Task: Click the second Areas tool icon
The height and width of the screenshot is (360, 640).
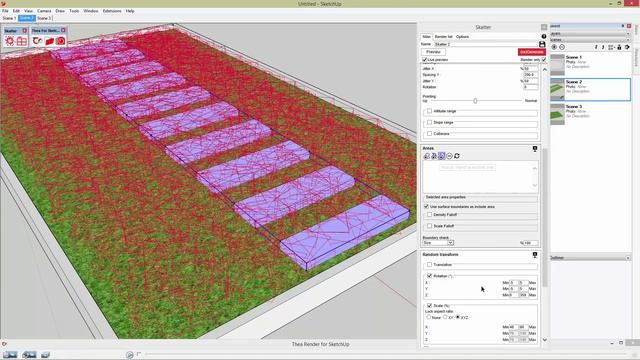Action: click(434, 156)
